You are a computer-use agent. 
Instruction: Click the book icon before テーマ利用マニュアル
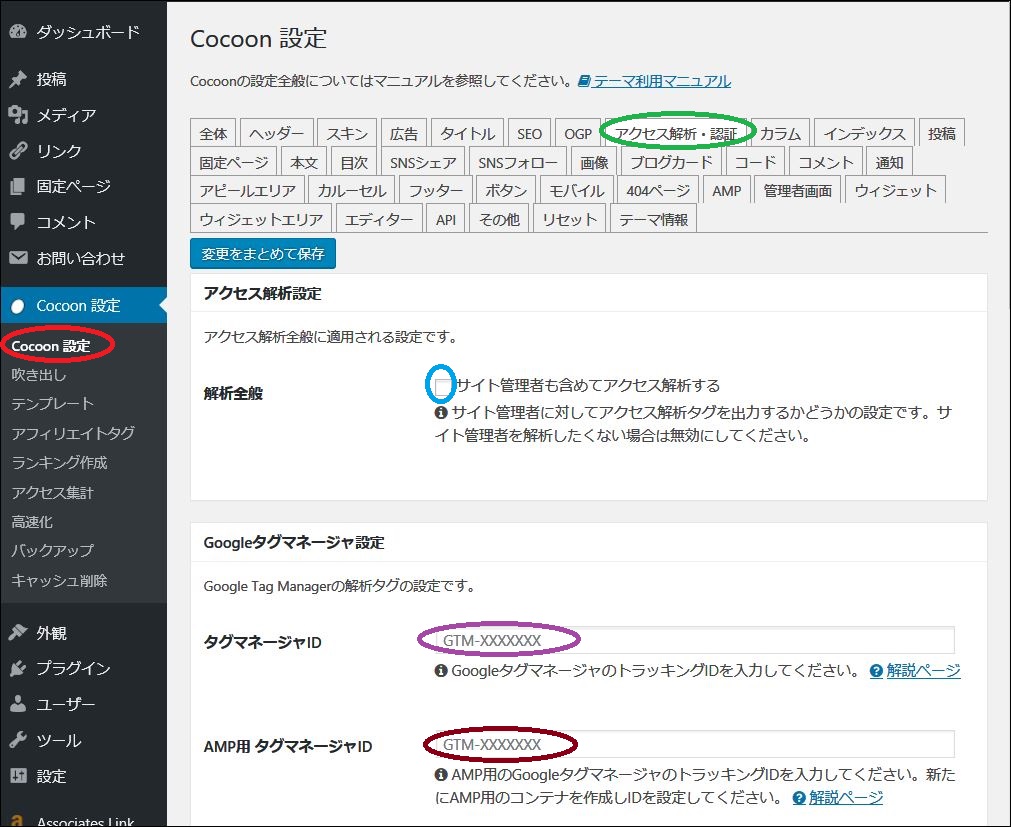(584, 81)
